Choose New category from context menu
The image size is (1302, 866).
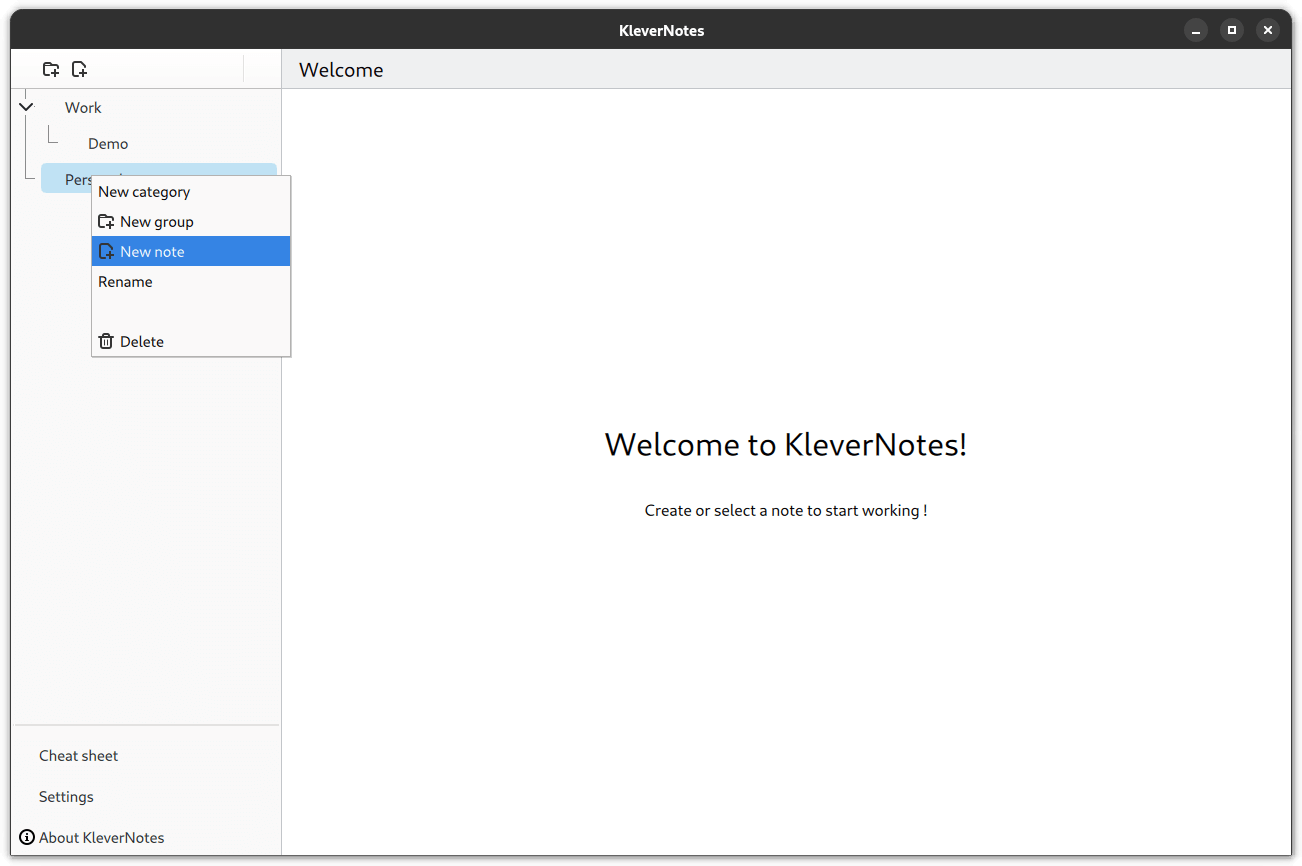[144, 192]
